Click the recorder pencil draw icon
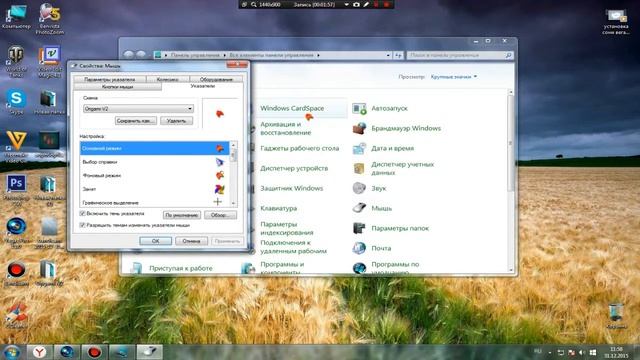Viewport: 640px width, 360px height. tap(366, 4)
